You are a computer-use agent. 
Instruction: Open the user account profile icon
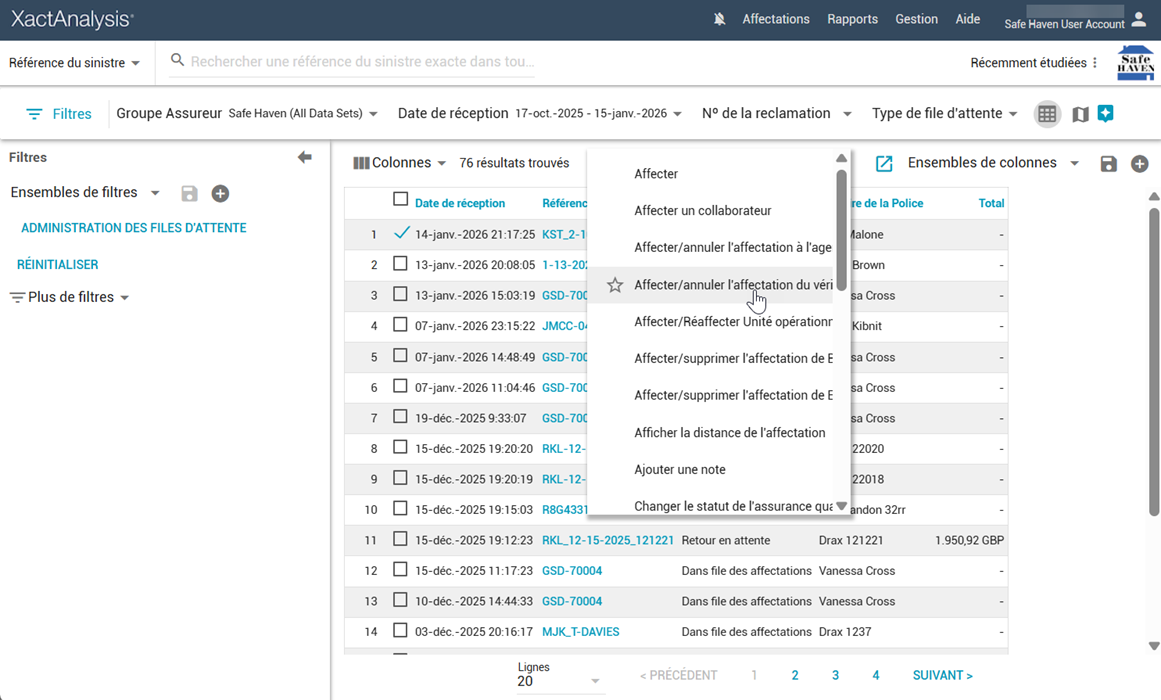(x=1139, y=19)
